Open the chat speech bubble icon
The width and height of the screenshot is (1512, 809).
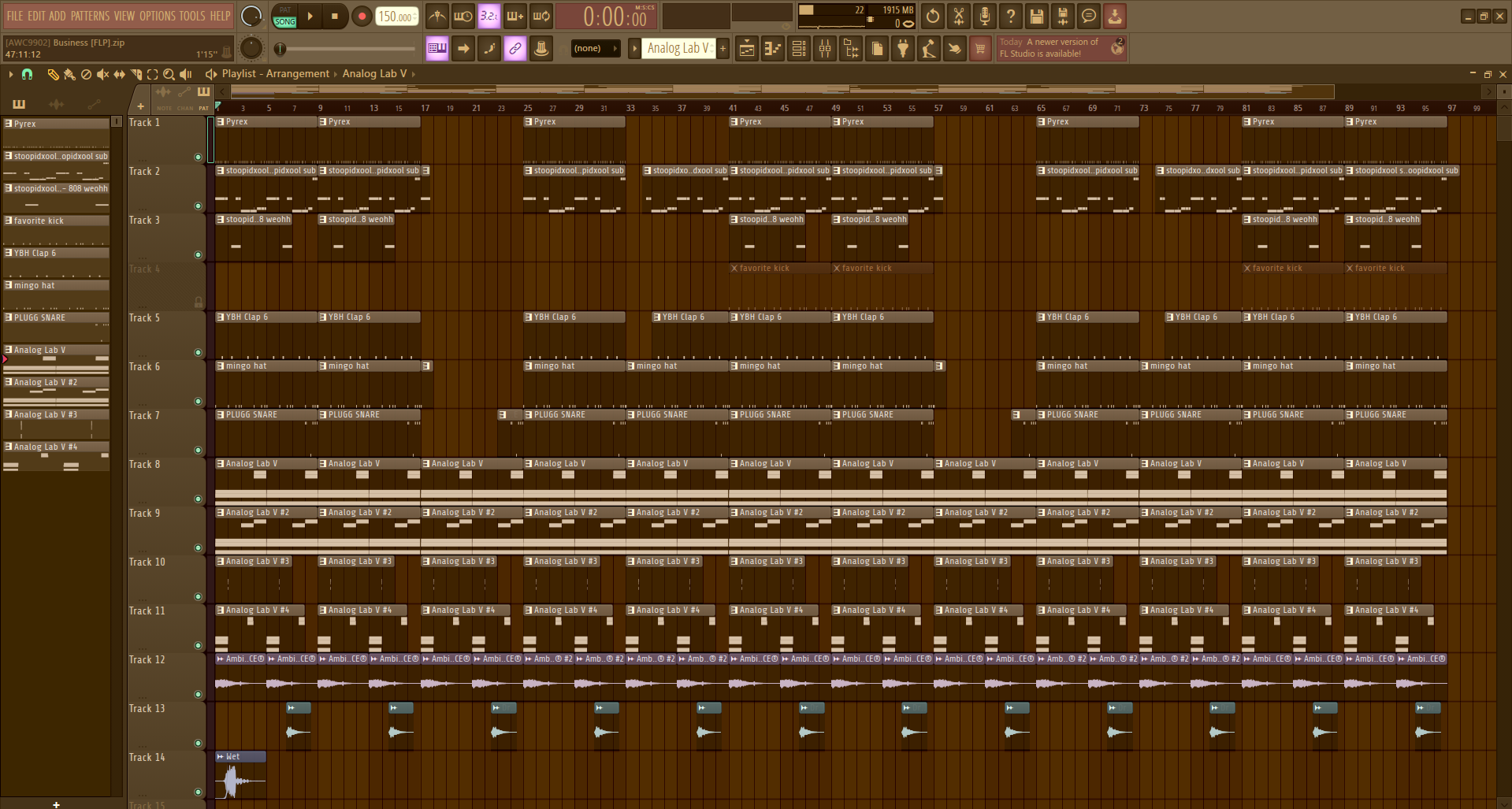tap(1088, 16)
